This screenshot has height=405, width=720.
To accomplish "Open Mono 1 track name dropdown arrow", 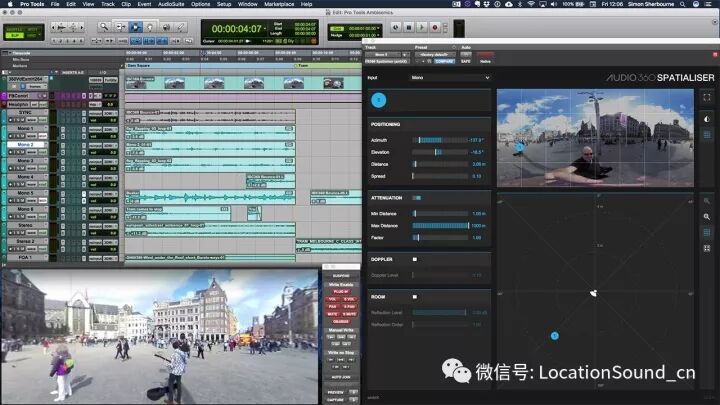I will tap(45, 128).
